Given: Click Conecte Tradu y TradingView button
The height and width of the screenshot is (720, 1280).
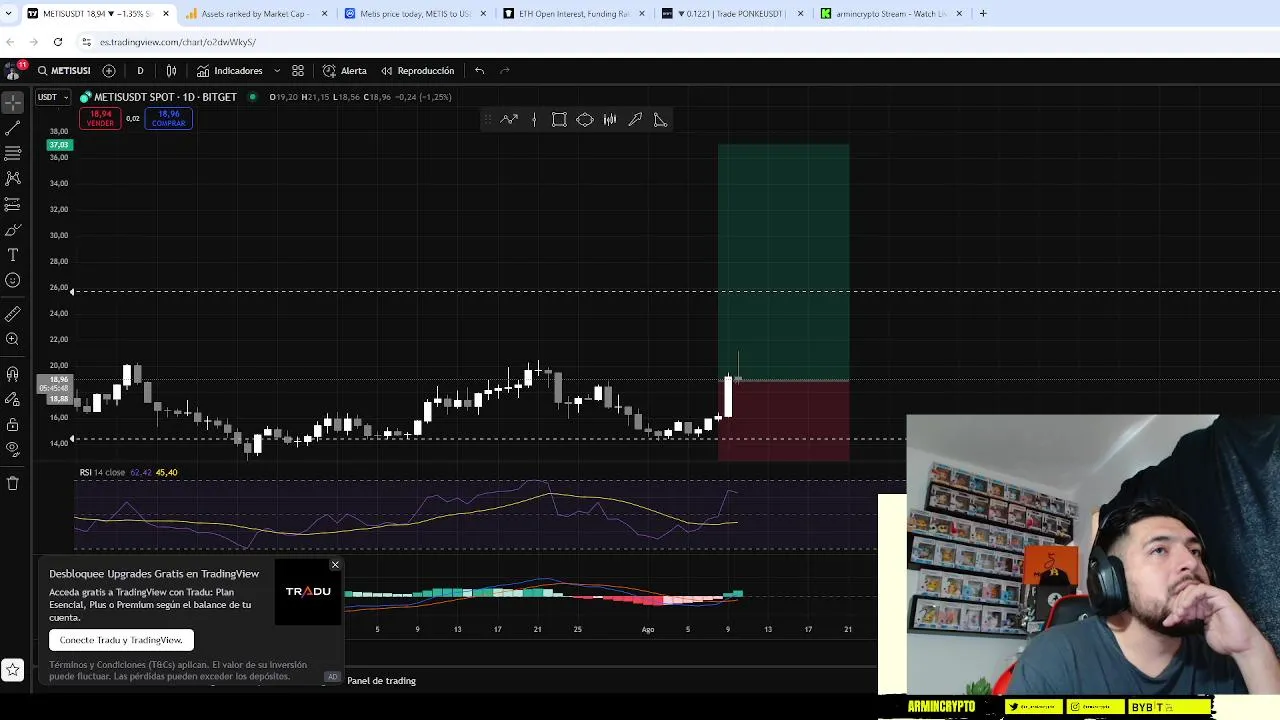Looking at the screenshot, I should click(121, 640).
